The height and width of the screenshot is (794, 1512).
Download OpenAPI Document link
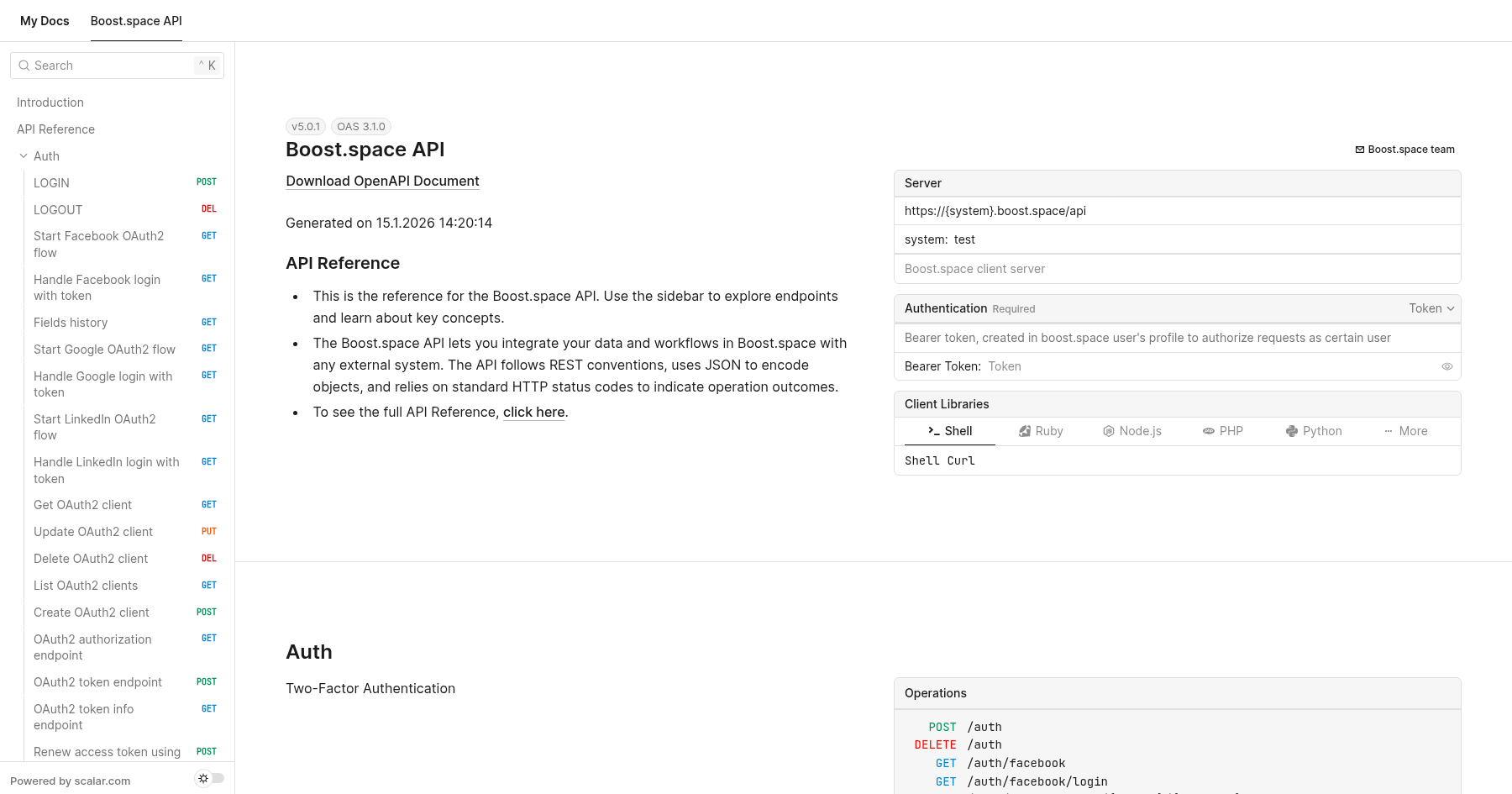tap(382, 181)
